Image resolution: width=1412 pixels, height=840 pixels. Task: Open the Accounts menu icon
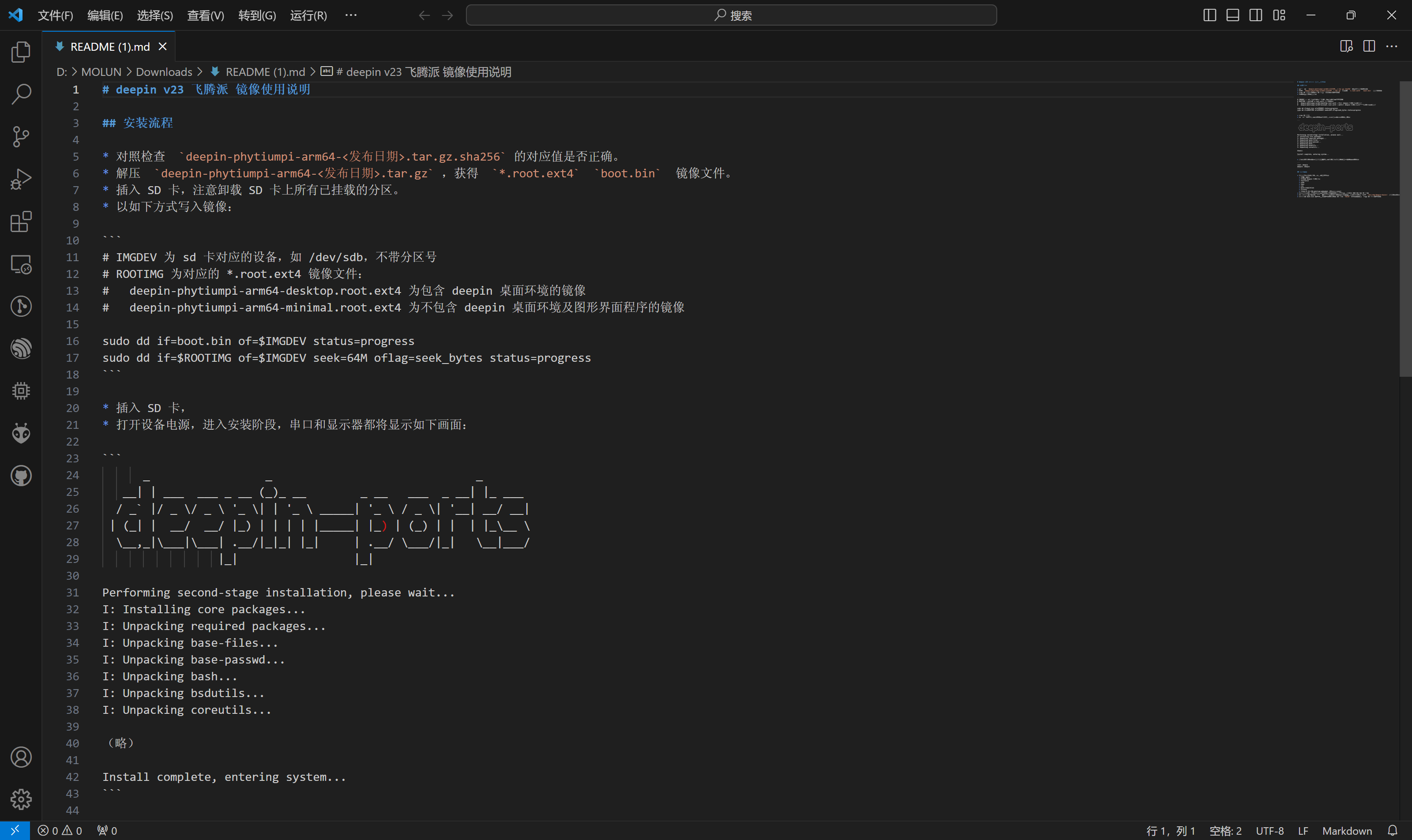pyautogui.click(x=21, y=757)
